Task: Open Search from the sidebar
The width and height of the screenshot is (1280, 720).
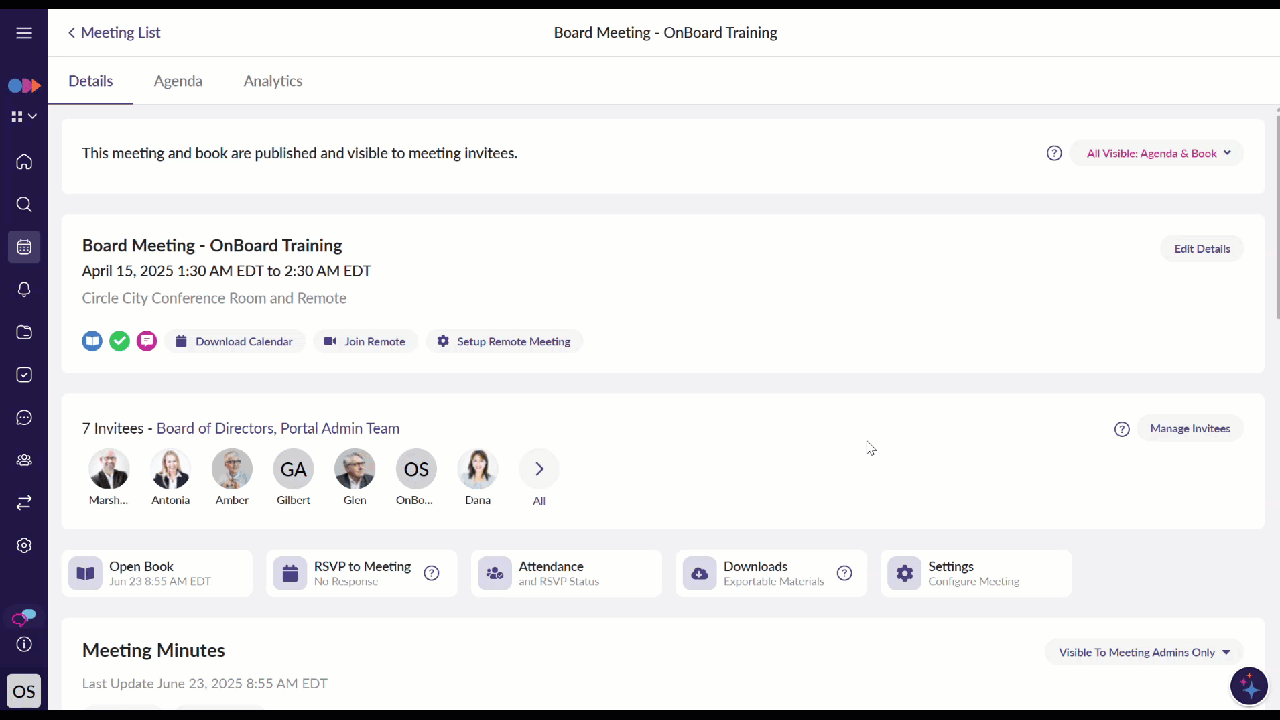Action: (24, 205)
